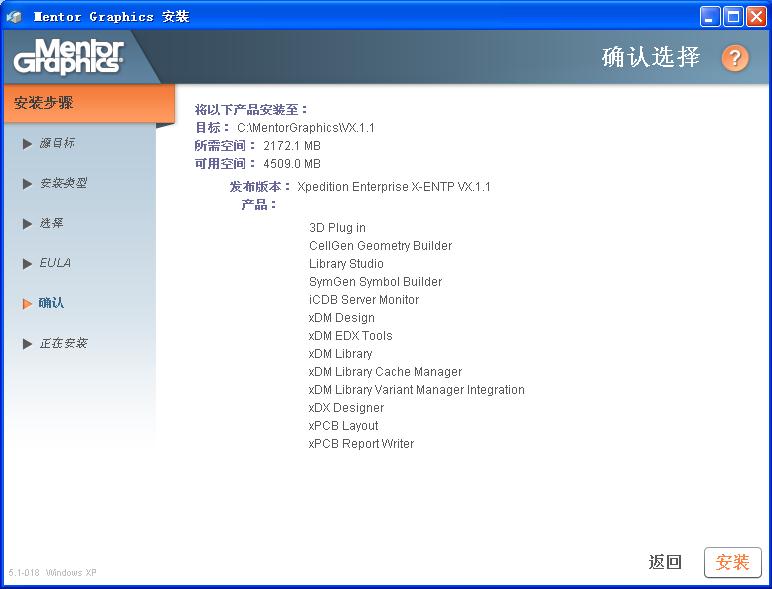Click the arrow beside 选择 step
Screen dimensions: 772x589
[27, 224]
